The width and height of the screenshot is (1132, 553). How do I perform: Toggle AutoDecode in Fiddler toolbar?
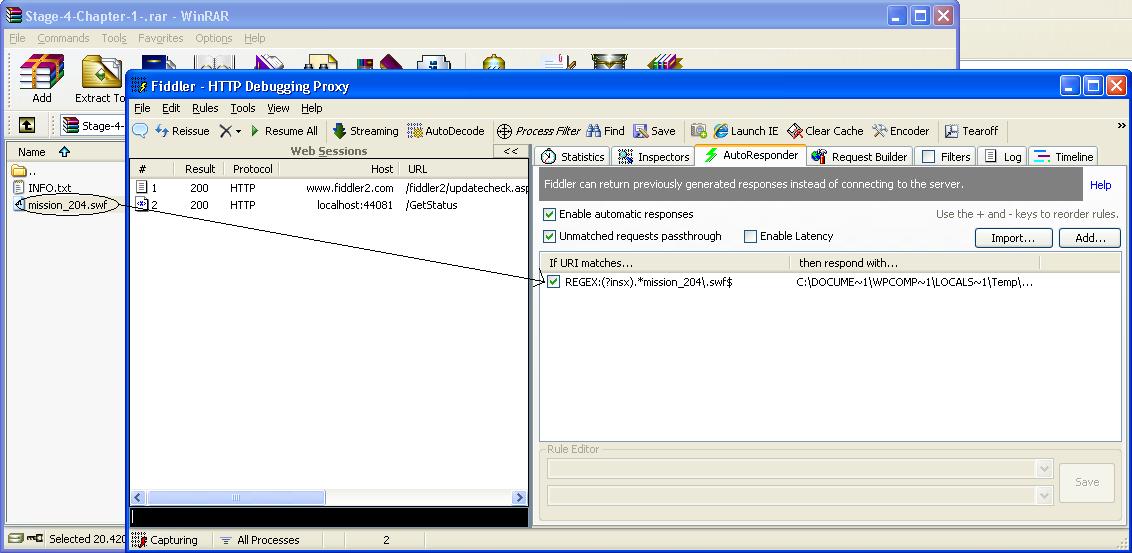click(445, 131)
